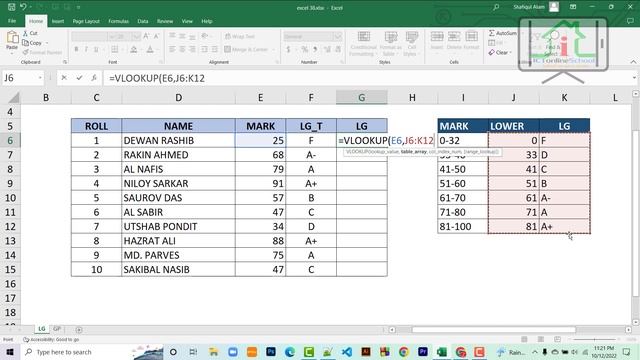Image resolution: width=640 pixels, height=360 pixels.
Task: Cancel the formula entry with X
Action: [64, 78]
